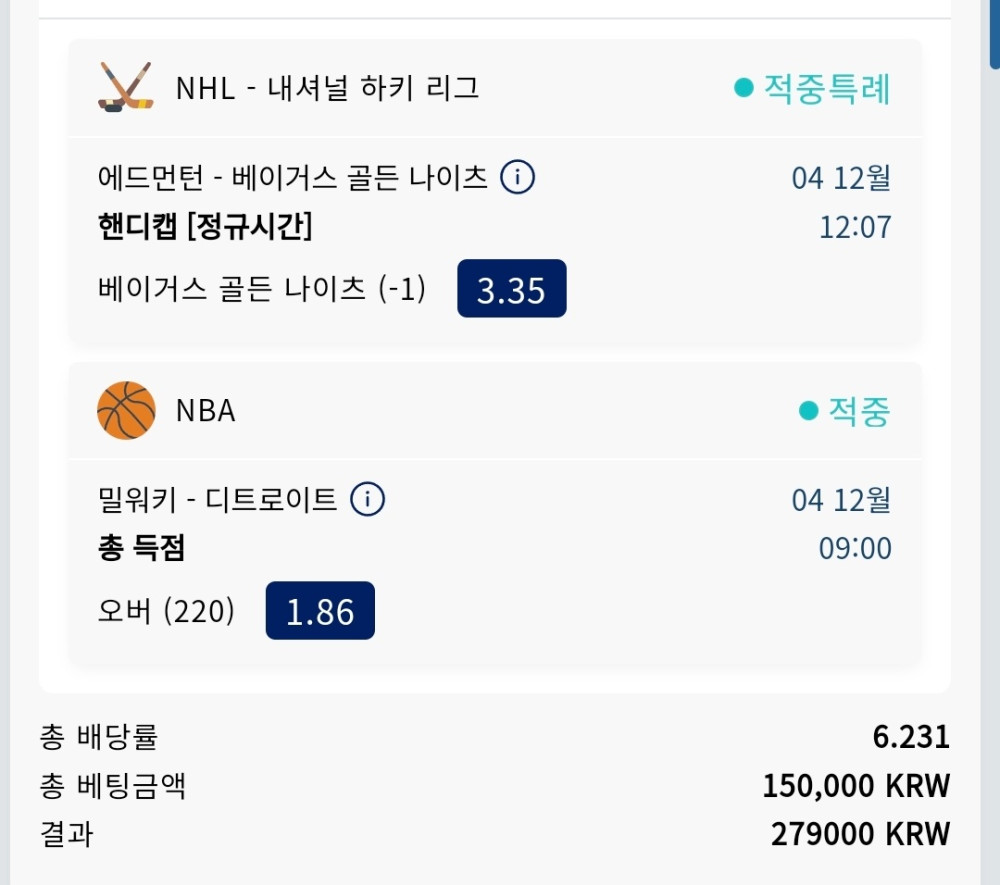Open the 에드먼턴 - 베이거스 골든 나이츠 match
Viewport: 1000px width, 885px height.
click(292, 178)
